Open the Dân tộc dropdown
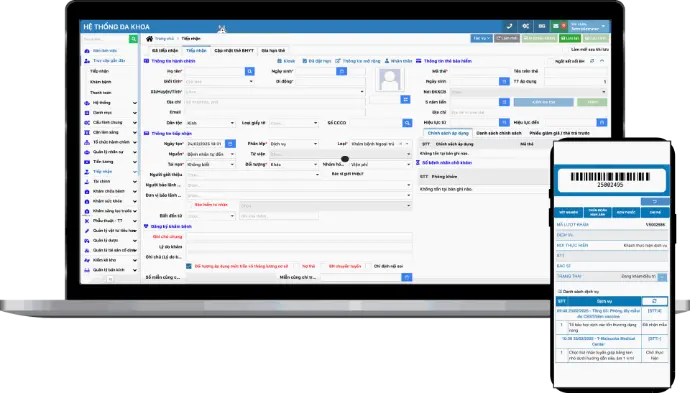Viewport: 690px width, 393px height. pyautogui.click(x=210, y=123)
